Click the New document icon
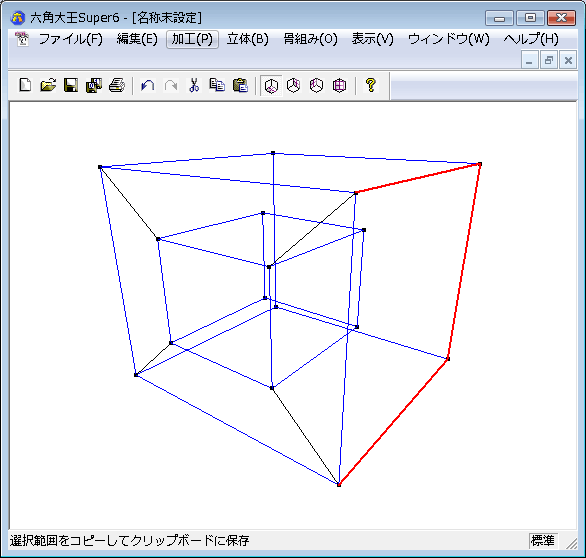586x558 pixels. (25, 85)
